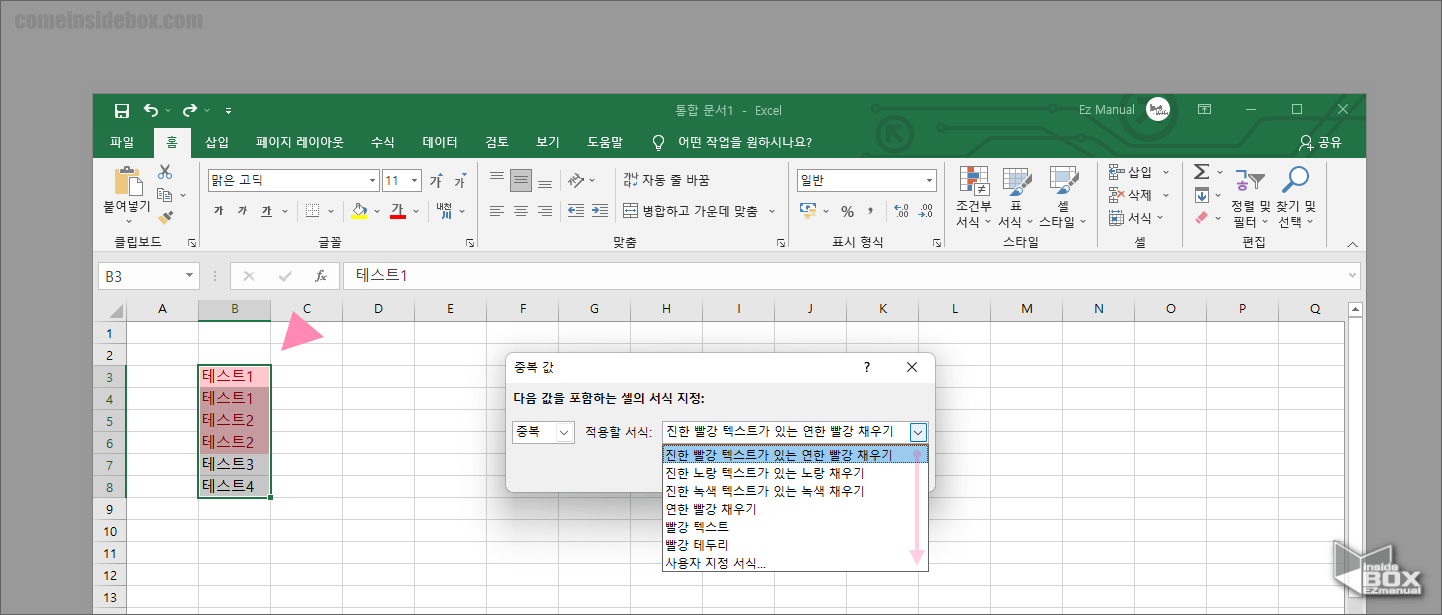Click 자동 줄 바꿈 wrap text button
Image resolution: width=1442 pixels, height=615 pixels.
(666, 181)
